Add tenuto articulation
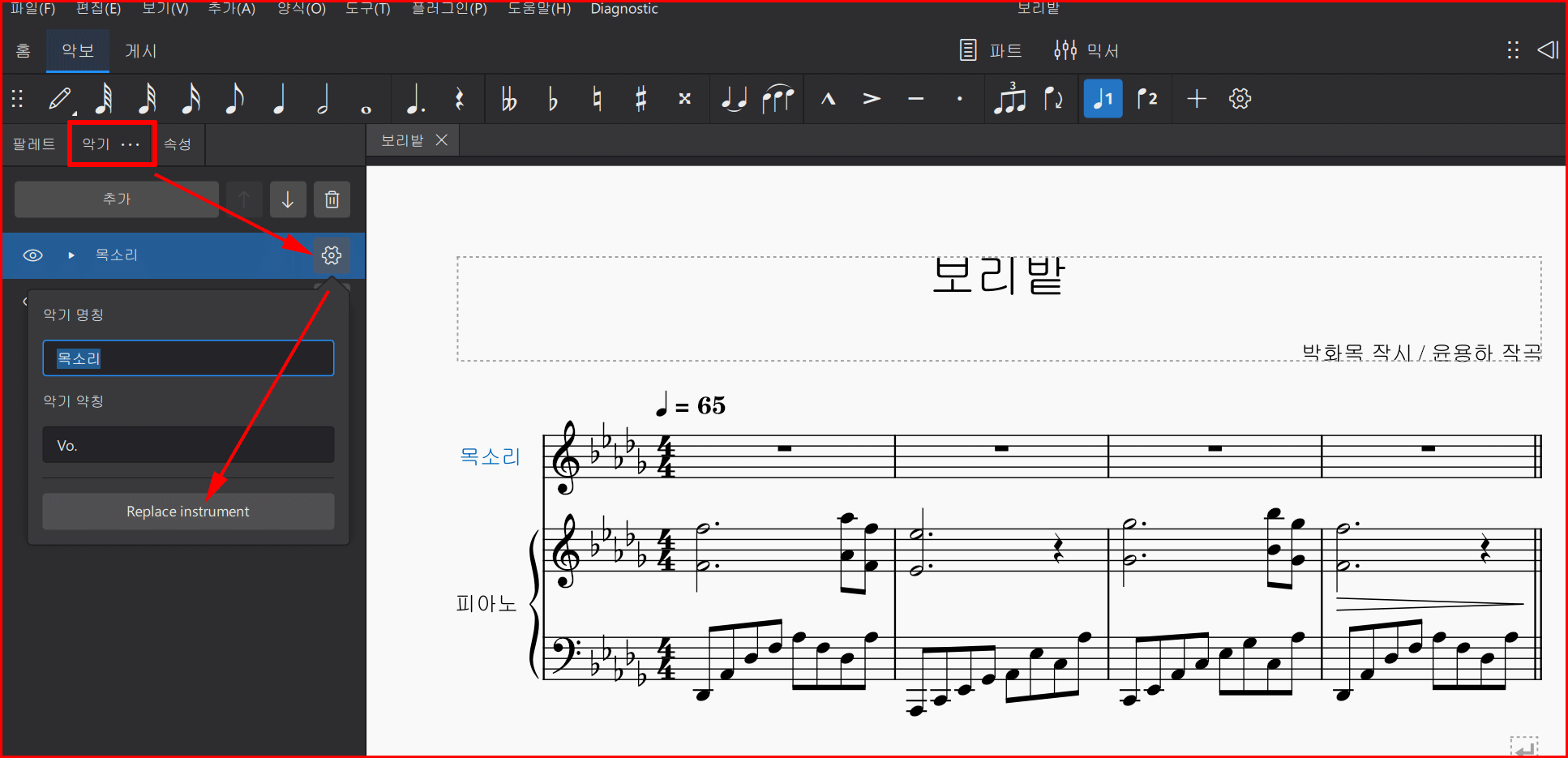Screen dimensions: 1568x758 click(916, 99)
